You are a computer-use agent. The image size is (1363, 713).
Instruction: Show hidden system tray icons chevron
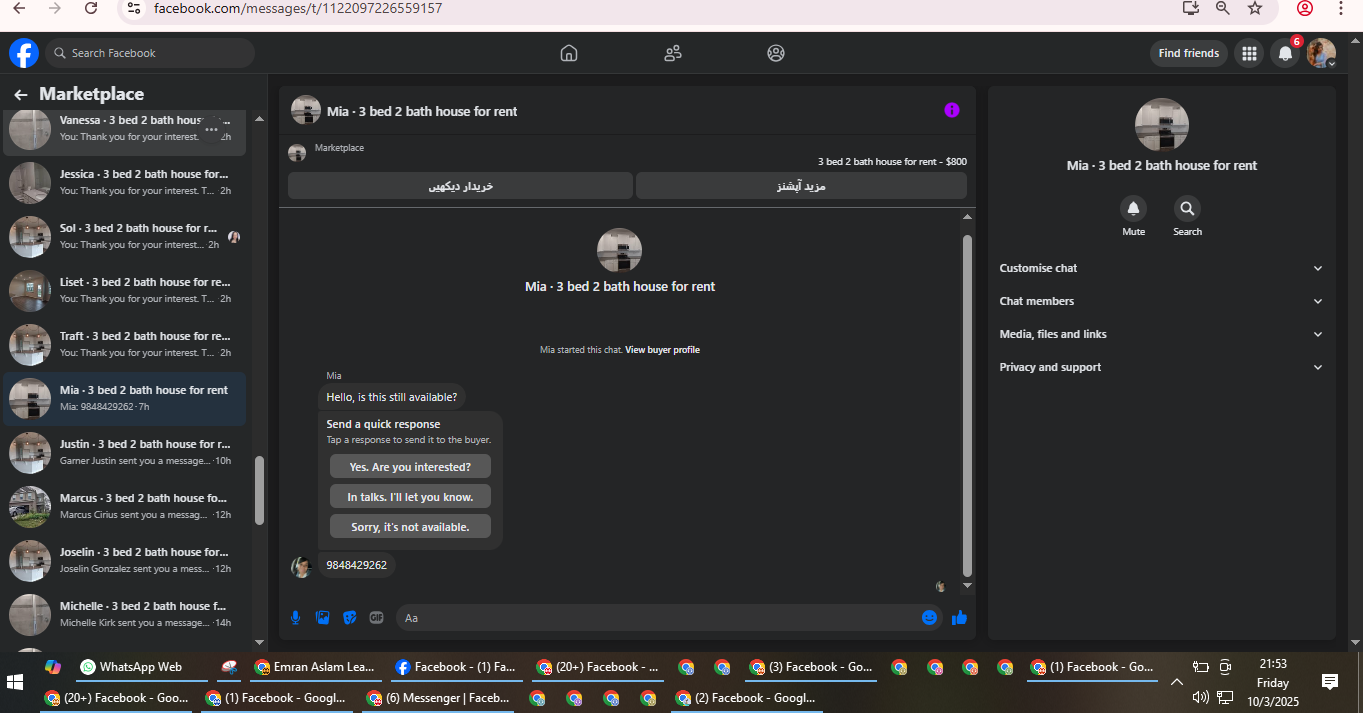1177,682
